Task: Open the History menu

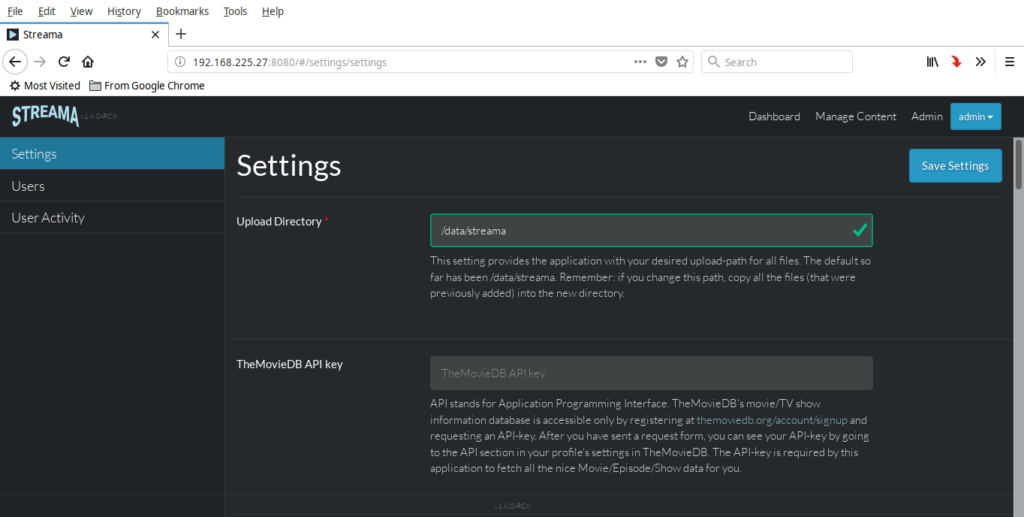Action: point(124,11)
